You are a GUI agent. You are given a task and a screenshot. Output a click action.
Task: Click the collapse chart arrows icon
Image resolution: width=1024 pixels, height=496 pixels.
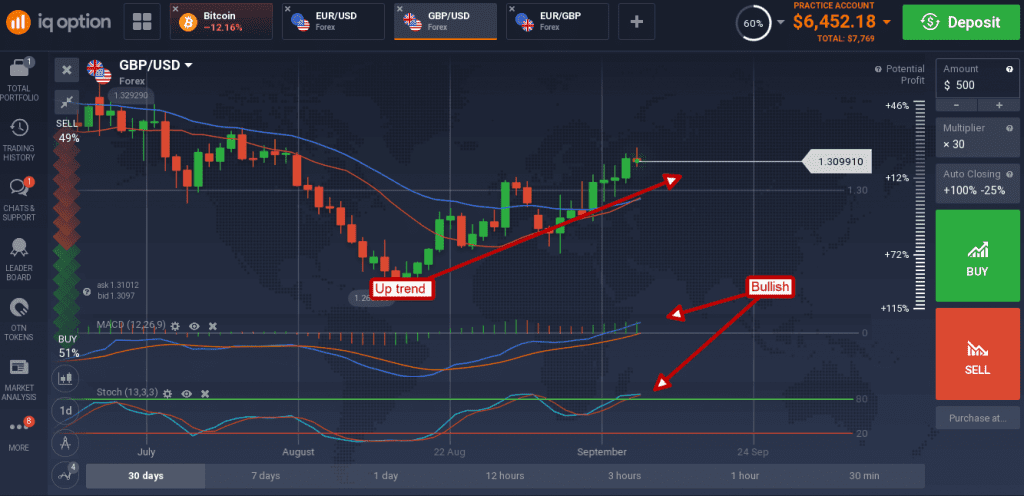(67, 101)
